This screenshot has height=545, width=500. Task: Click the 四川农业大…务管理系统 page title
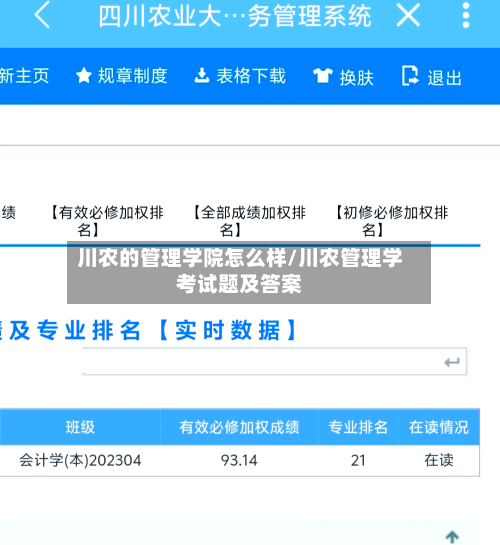235,16
